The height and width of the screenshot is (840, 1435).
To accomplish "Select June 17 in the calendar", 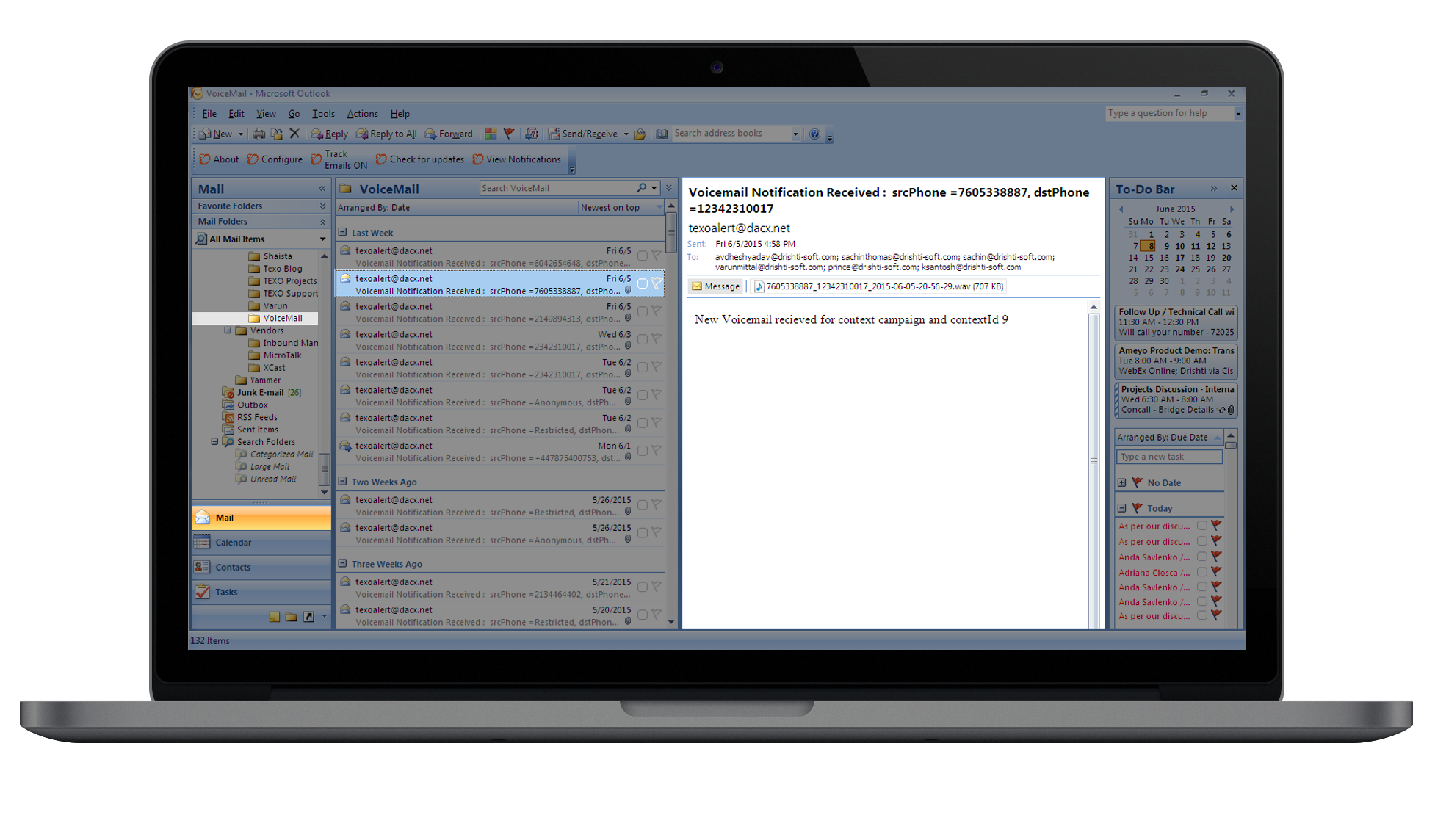I will pyautogui.click(x=1179, y=258).
